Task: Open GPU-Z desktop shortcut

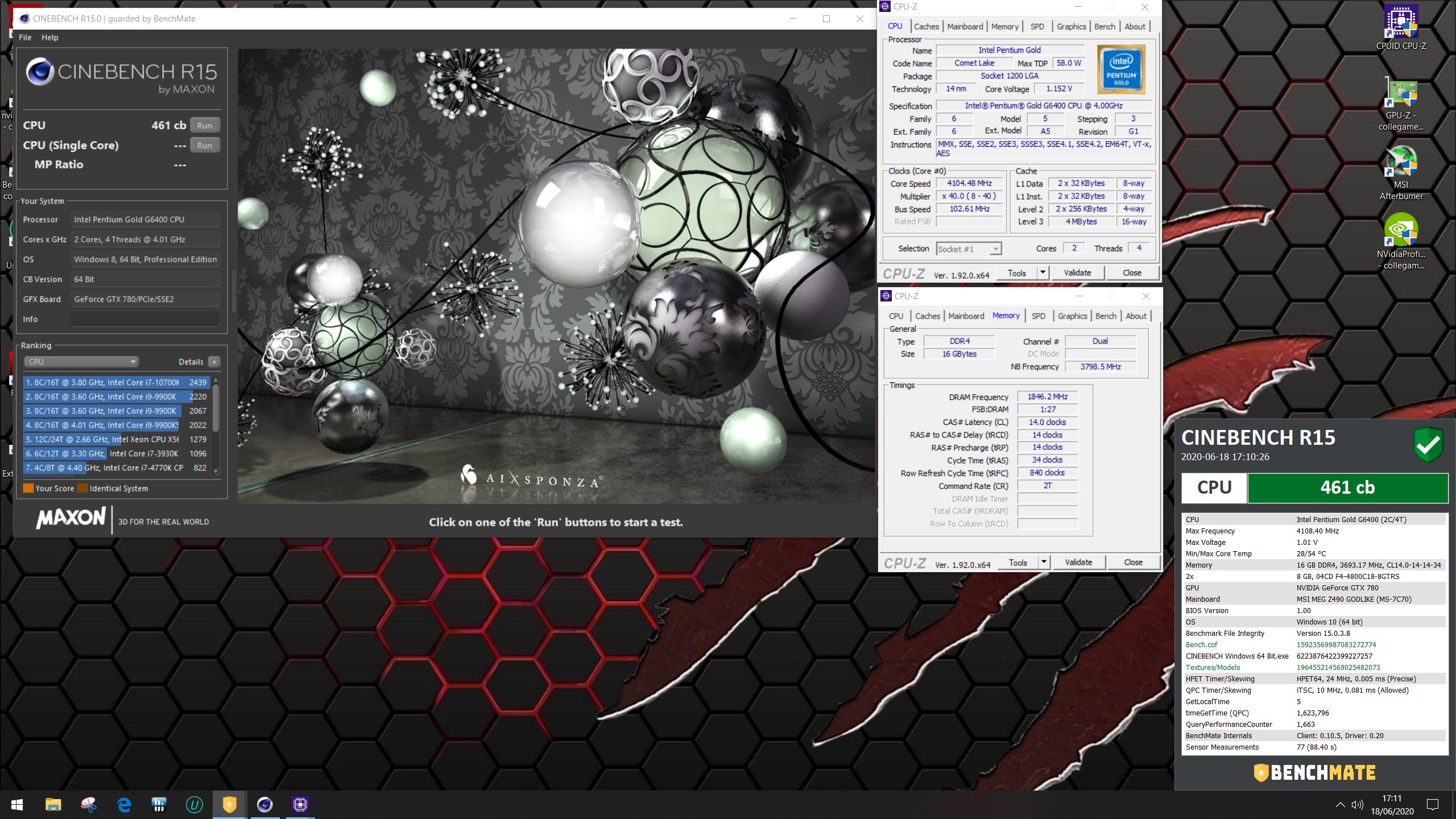Action: (x=1401, y=105)
